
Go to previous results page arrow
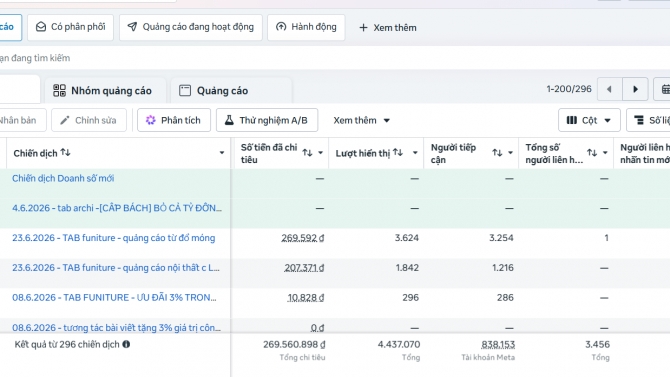coord(609,89)
